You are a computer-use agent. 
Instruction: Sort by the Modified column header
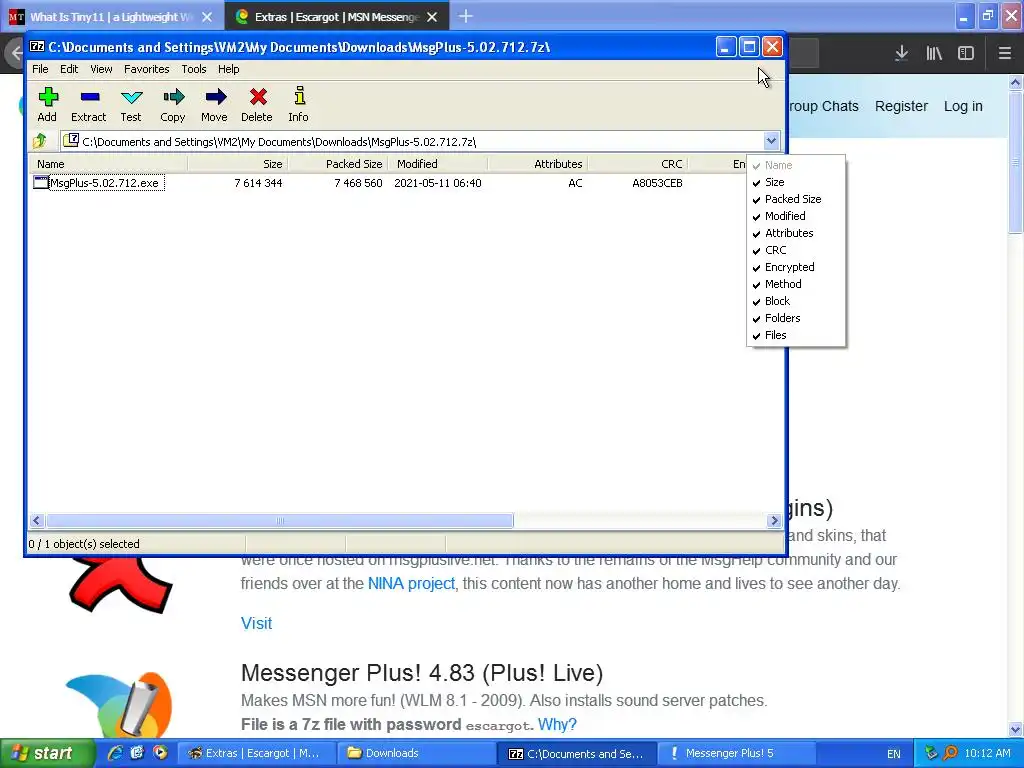[438, 164]
